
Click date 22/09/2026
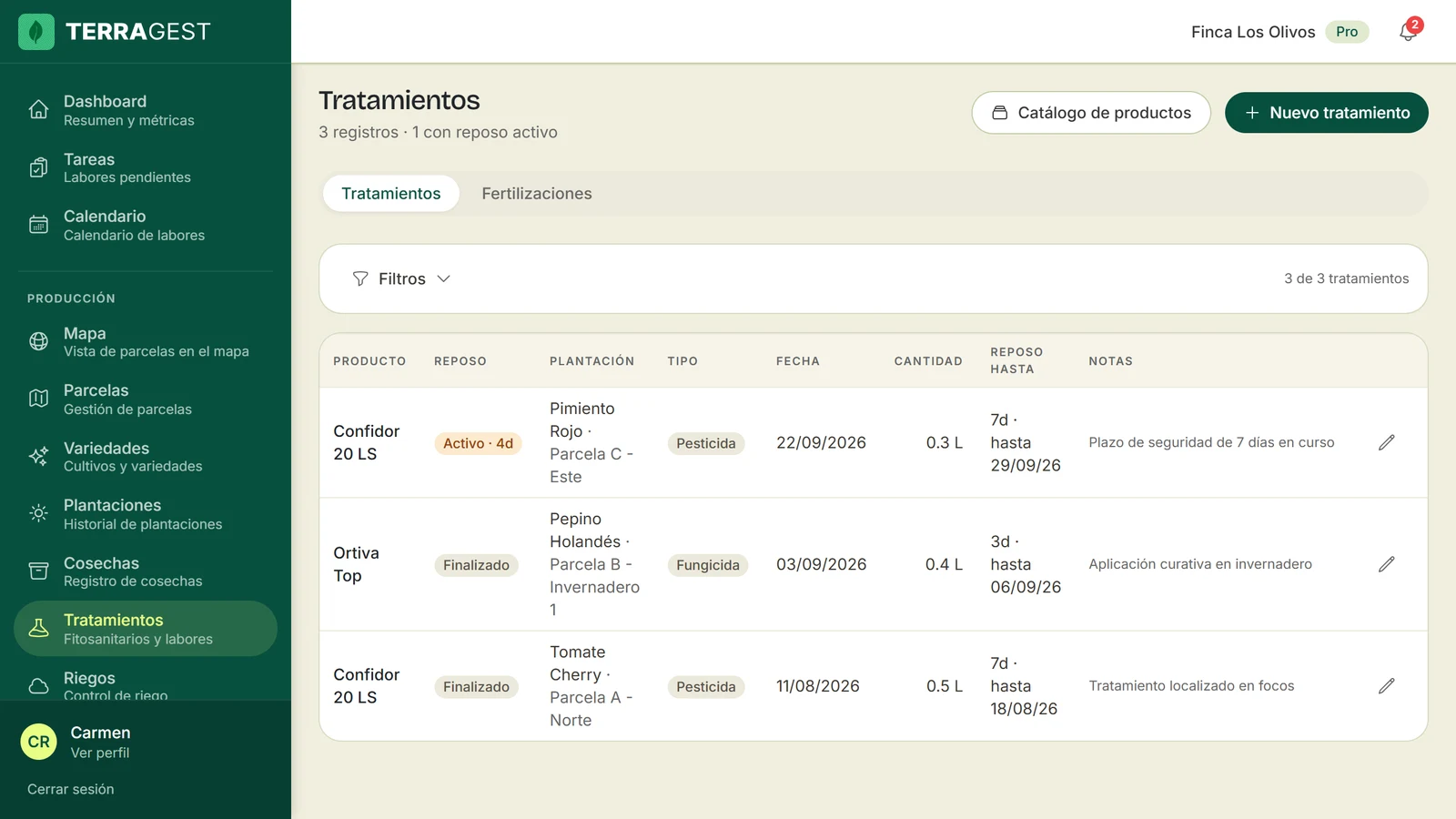tap(821, 442)
